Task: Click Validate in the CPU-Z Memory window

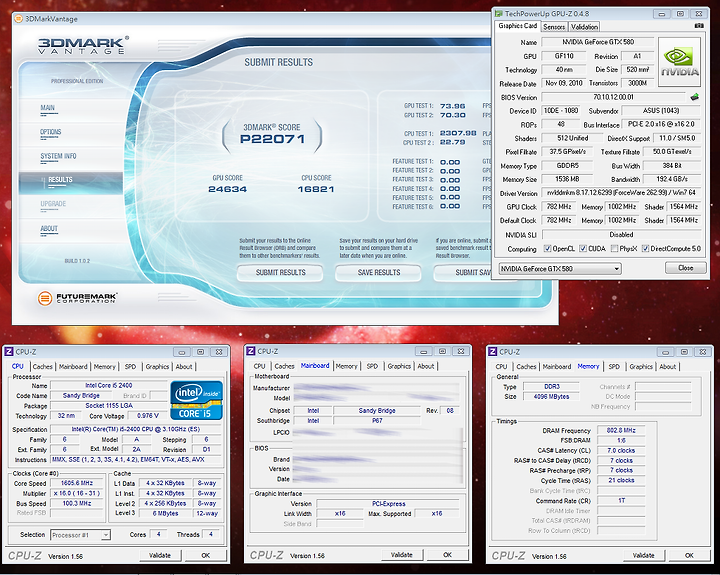Action: pos(644,555)
